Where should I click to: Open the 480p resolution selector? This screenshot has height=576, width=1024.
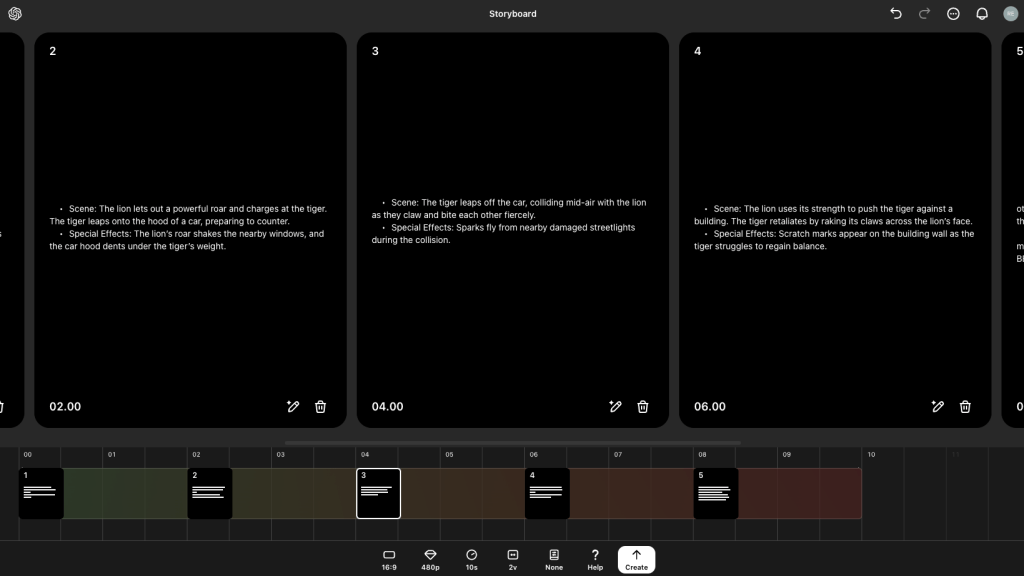(x=430, y=560)
